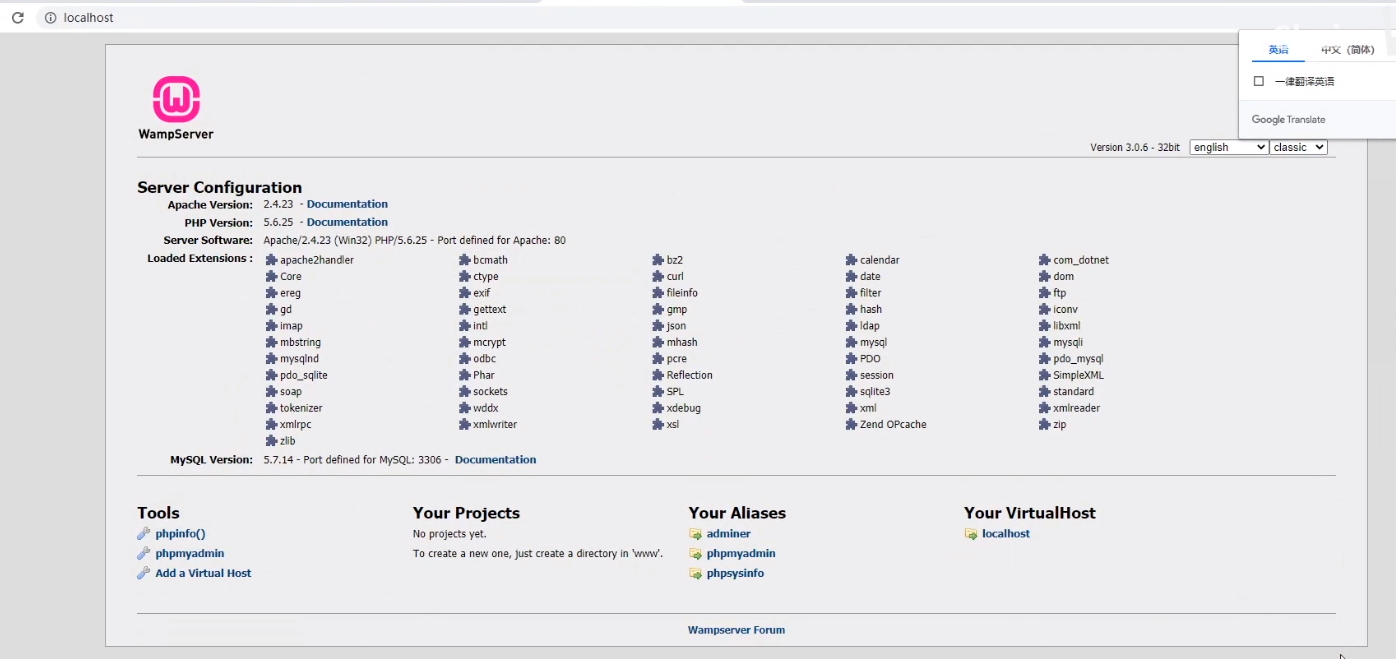Open the english language dropdown

pos(1229,147)
